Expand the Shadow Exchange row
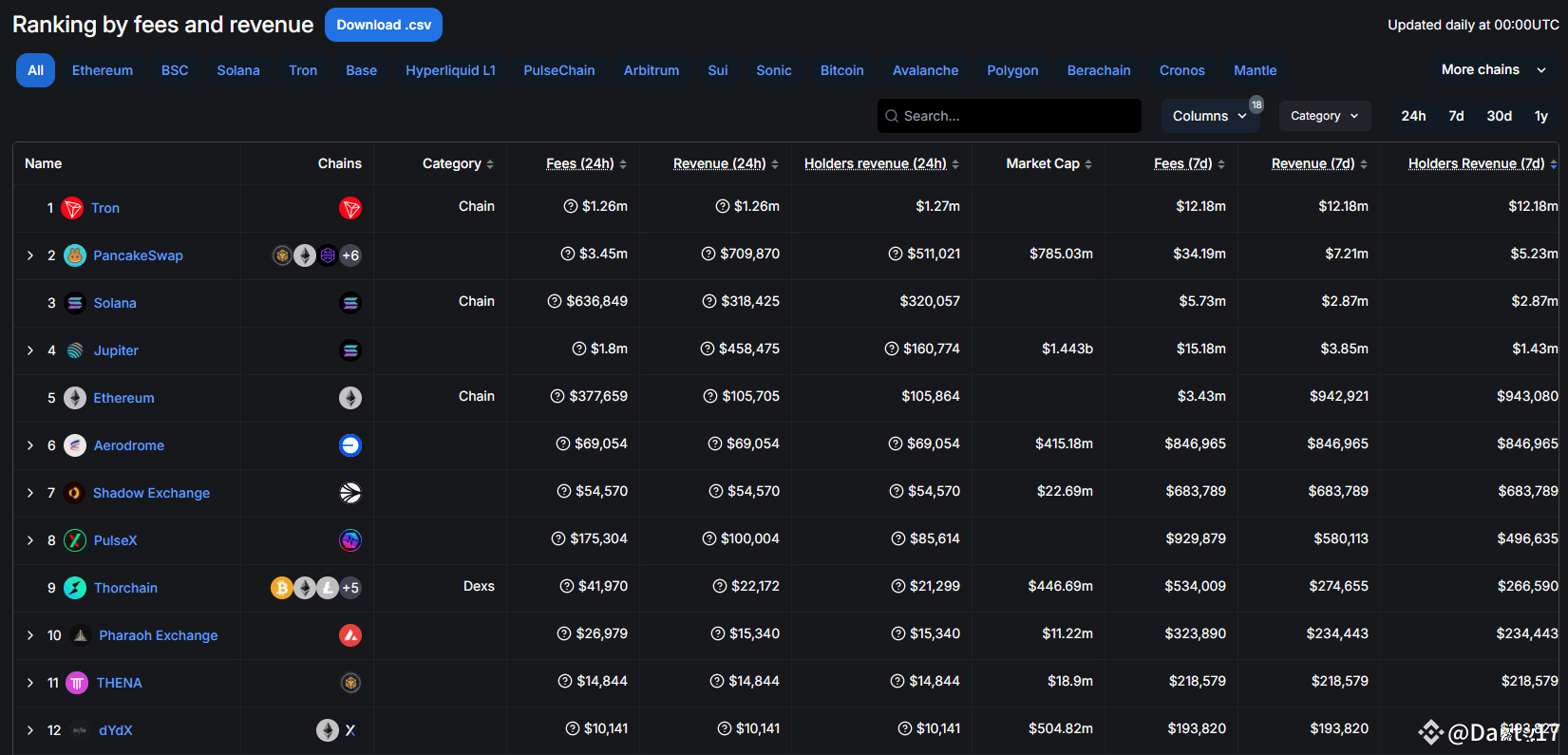The image size is (1568, 755). 30,493
